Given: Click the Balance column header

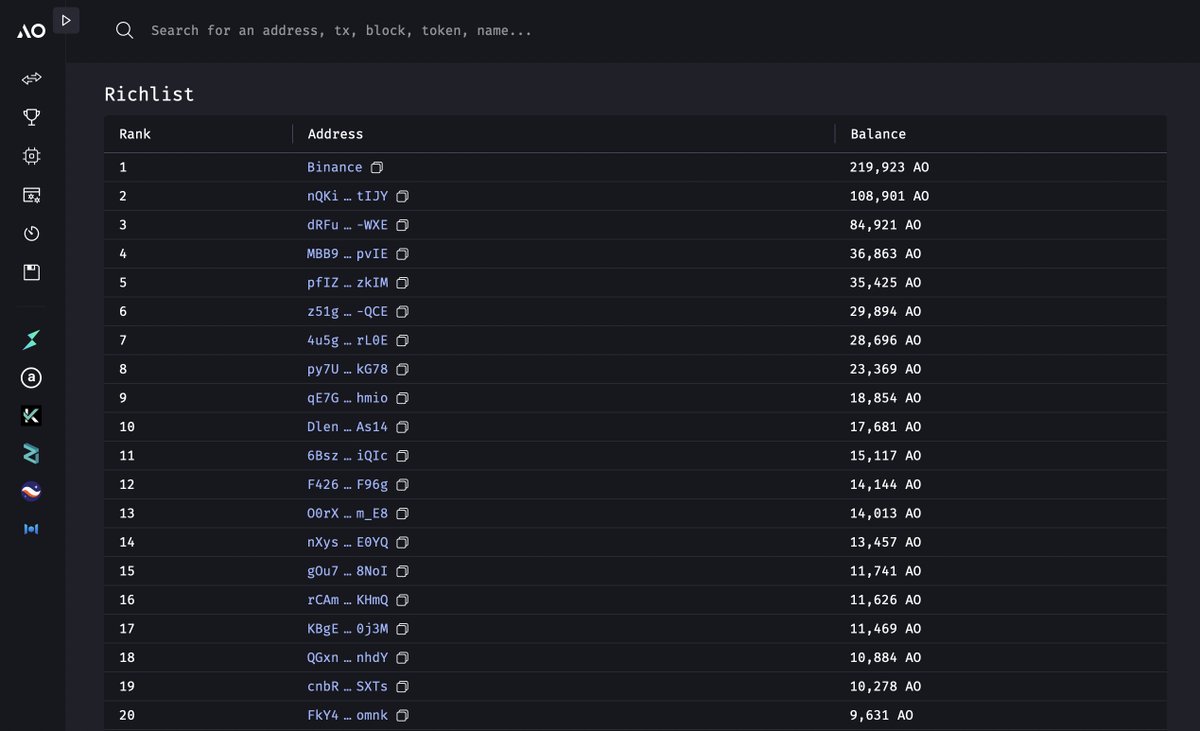Looking at the screenshot, I should pyautogui.click(x=878, y=134).
